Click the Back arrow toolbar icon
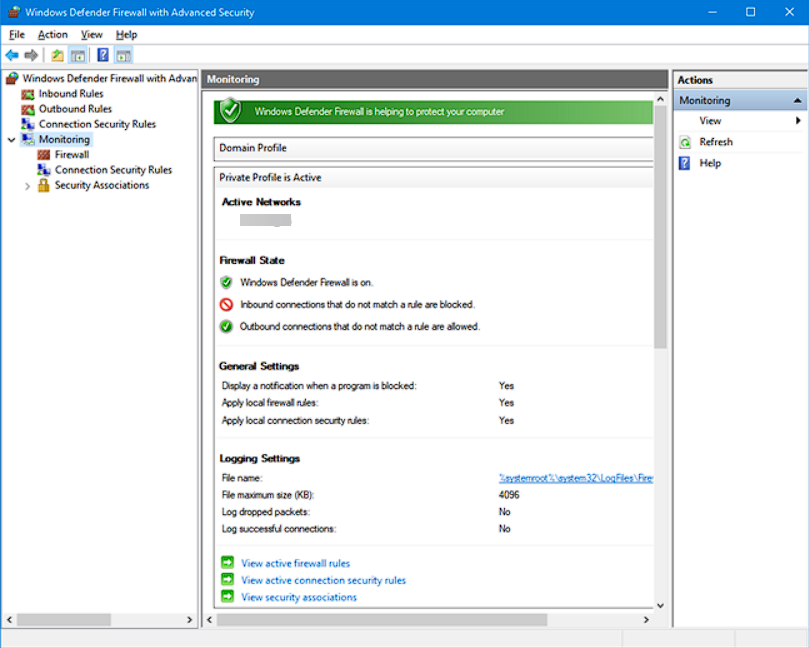 (x=12, y=56)
